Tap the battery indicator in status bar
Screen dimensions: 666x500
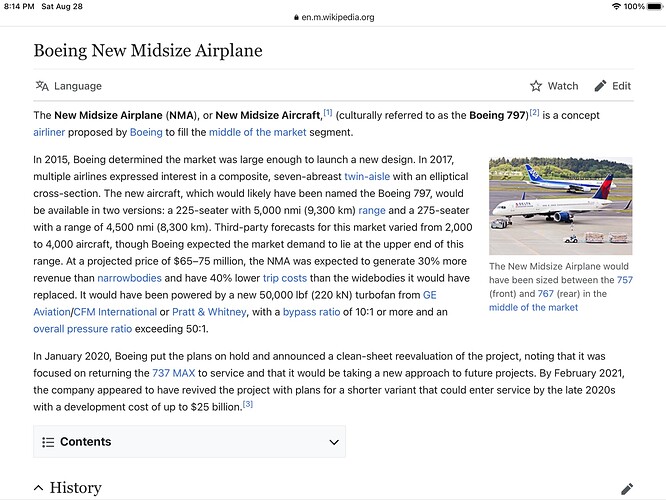click(x=655, y=6)
